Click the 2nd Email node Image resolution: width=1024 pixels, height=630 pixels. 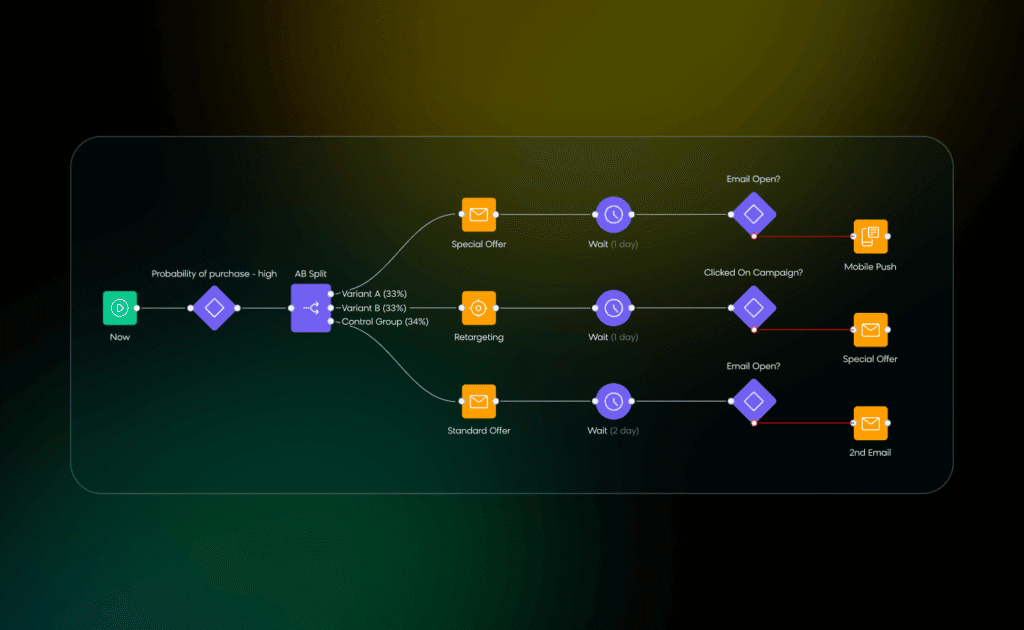[869, 424]
